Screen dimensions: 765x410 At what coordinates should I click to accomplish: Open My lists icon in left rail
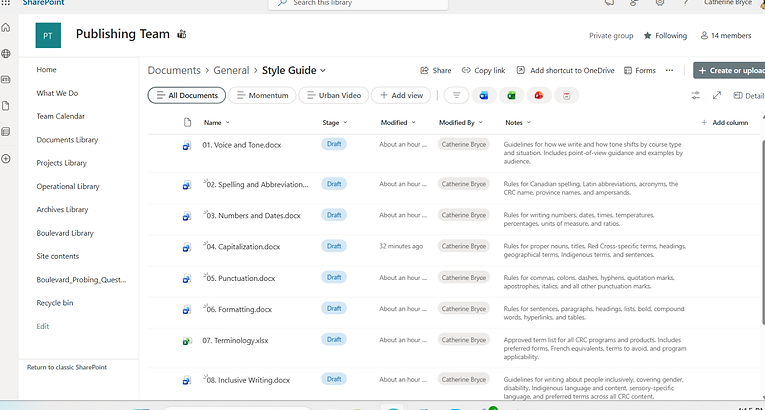[x=6, y=132]
